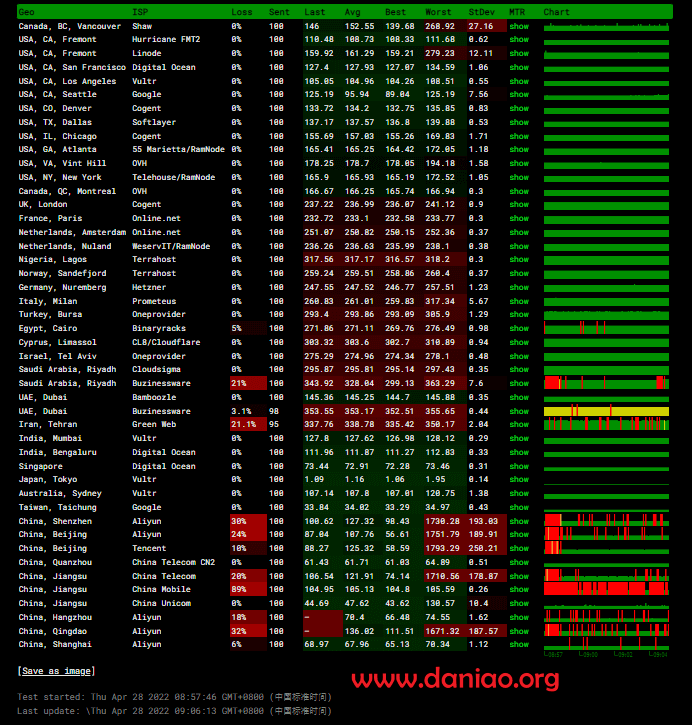
Task: Click the 1793.29 worst latency value
Action: [442, 548]
